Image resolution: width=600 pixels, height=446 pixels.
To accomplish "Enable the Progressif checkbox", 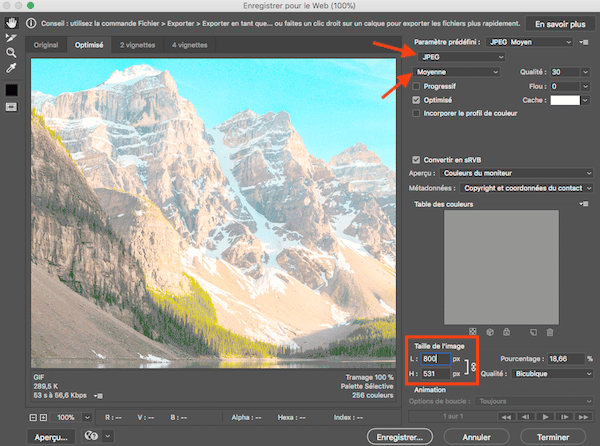I will tap(417, 86).
